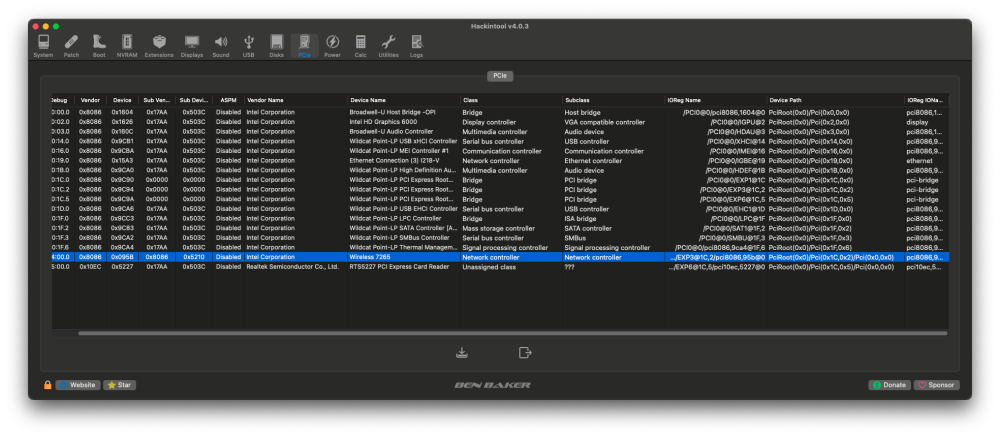Open the Utilities section

(388, 46)
